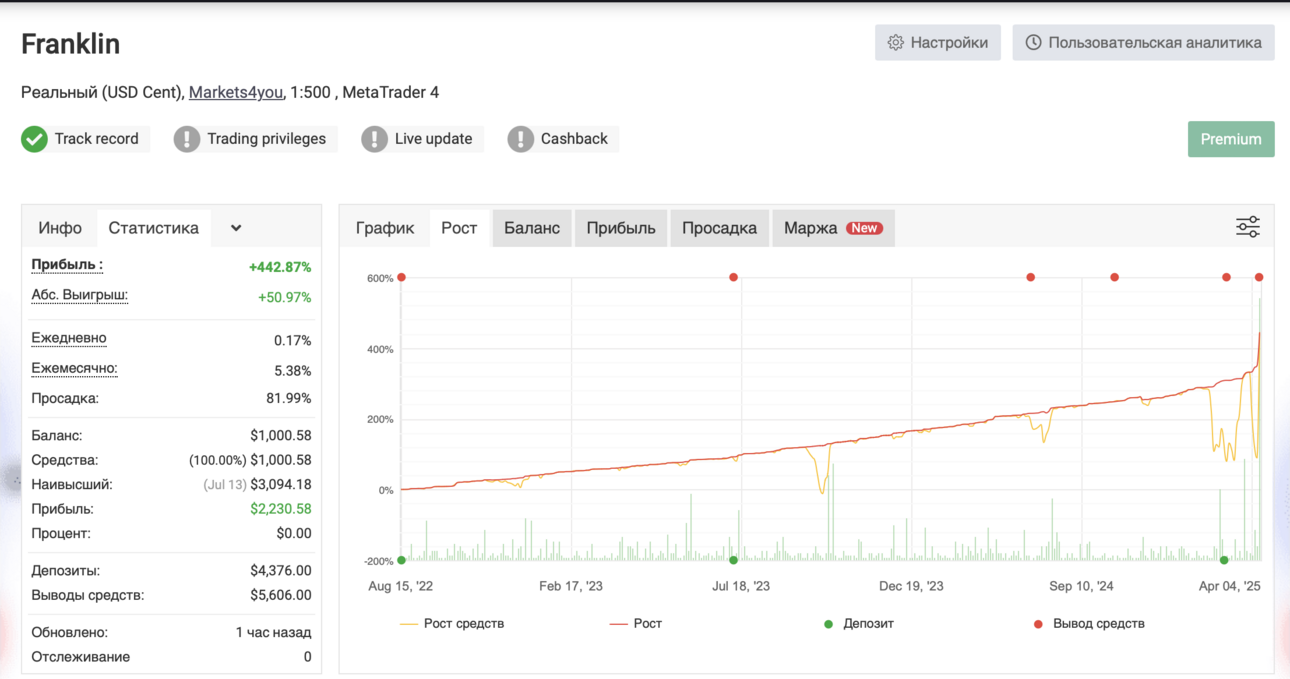This screenshot has width=1290, height=679.
Task: Click the +442.87% profit value
Action: coord(280,267)
